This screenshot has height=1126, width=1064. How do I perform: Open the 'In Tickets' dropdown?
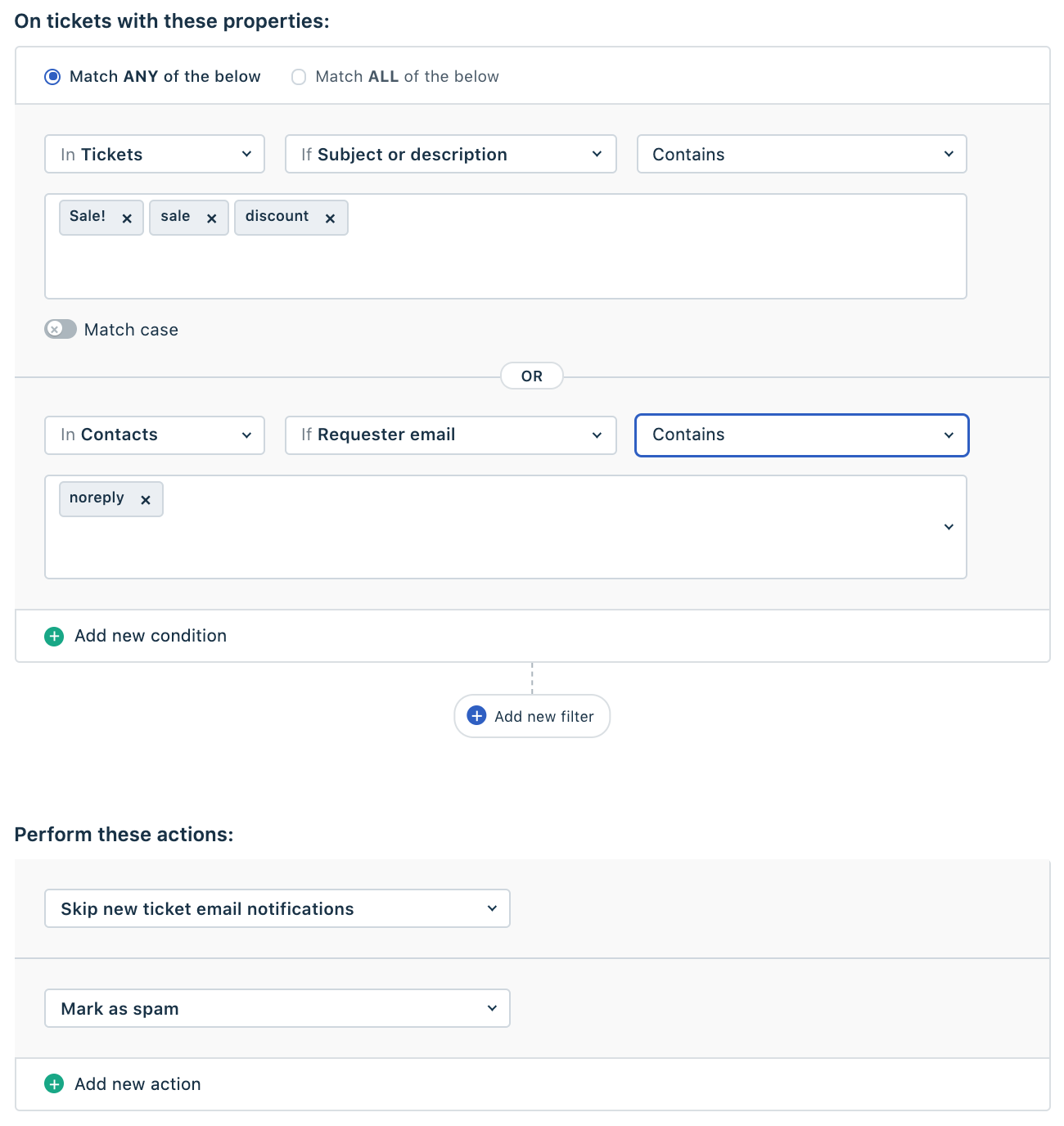(155, 154)
